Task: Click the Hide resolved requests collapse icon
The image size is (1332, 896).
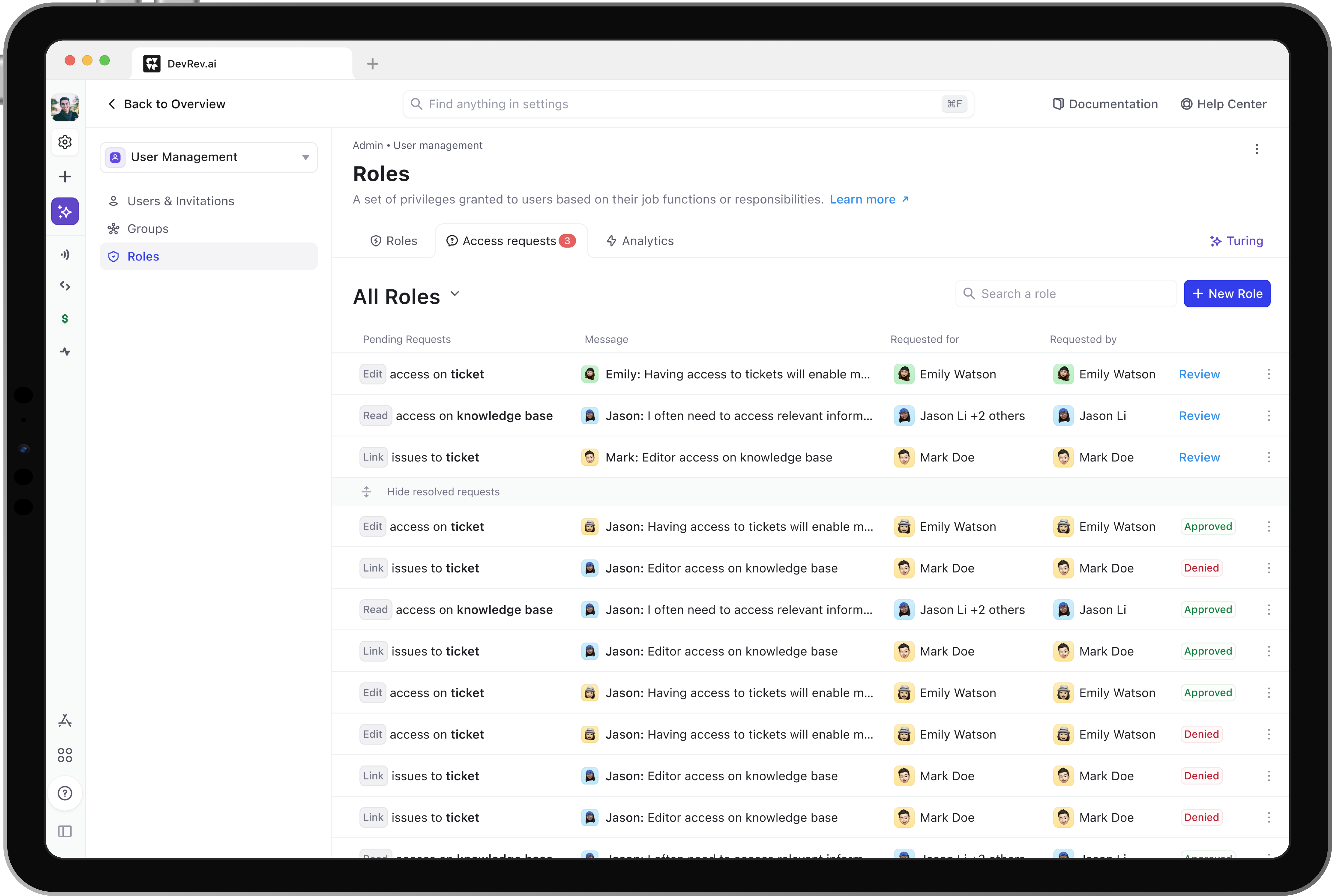Action: click(x=366, y=492)
